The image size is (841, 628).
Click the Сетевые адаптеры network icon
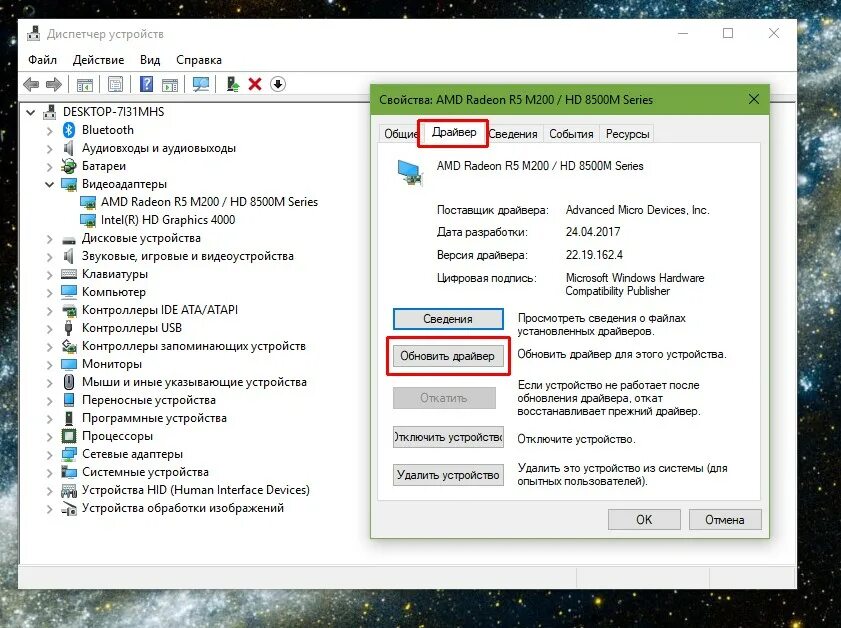click(69, 454)
